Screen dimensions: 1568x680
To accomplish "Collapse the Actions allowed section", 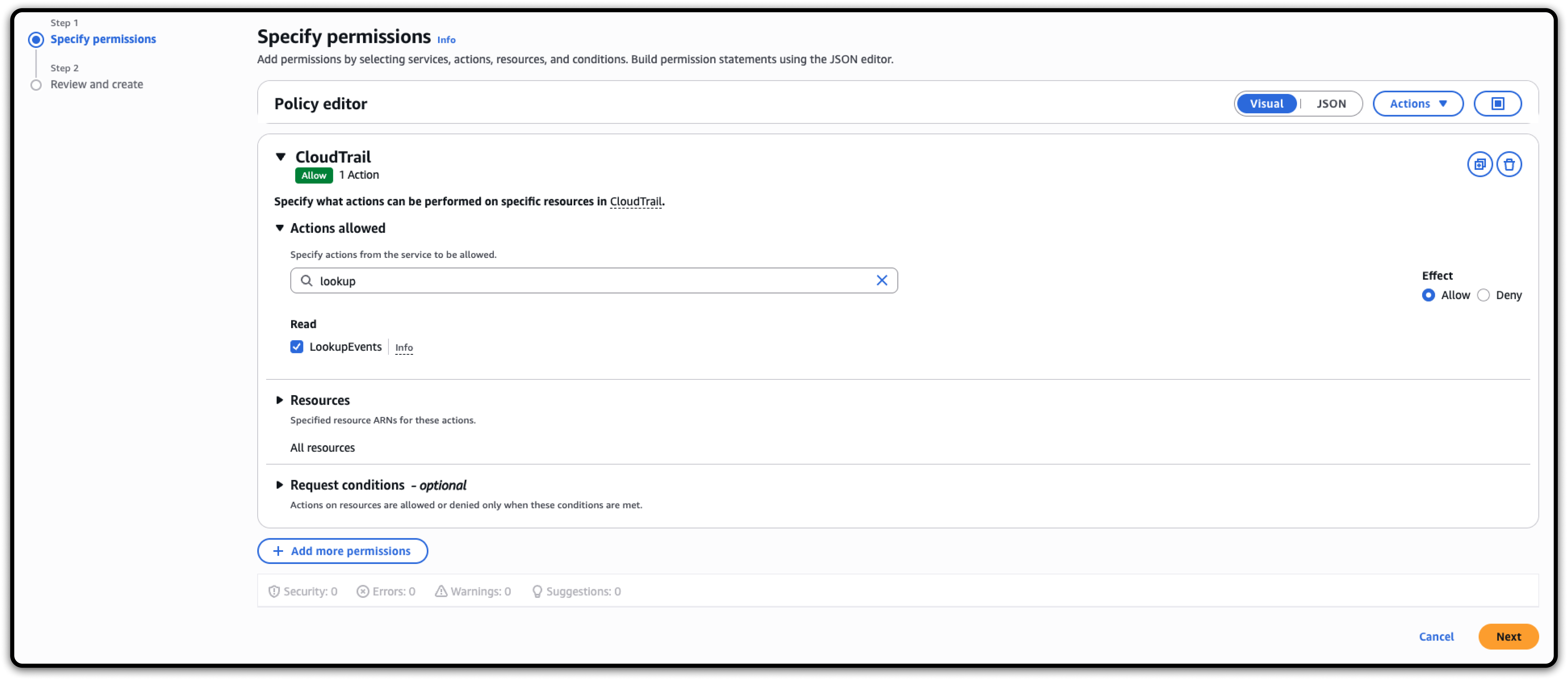I will point(279,228).
